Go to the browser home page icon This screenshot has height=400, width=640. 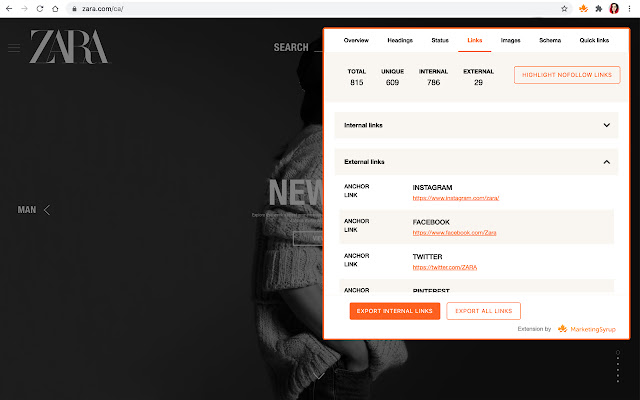click(55, 9)
